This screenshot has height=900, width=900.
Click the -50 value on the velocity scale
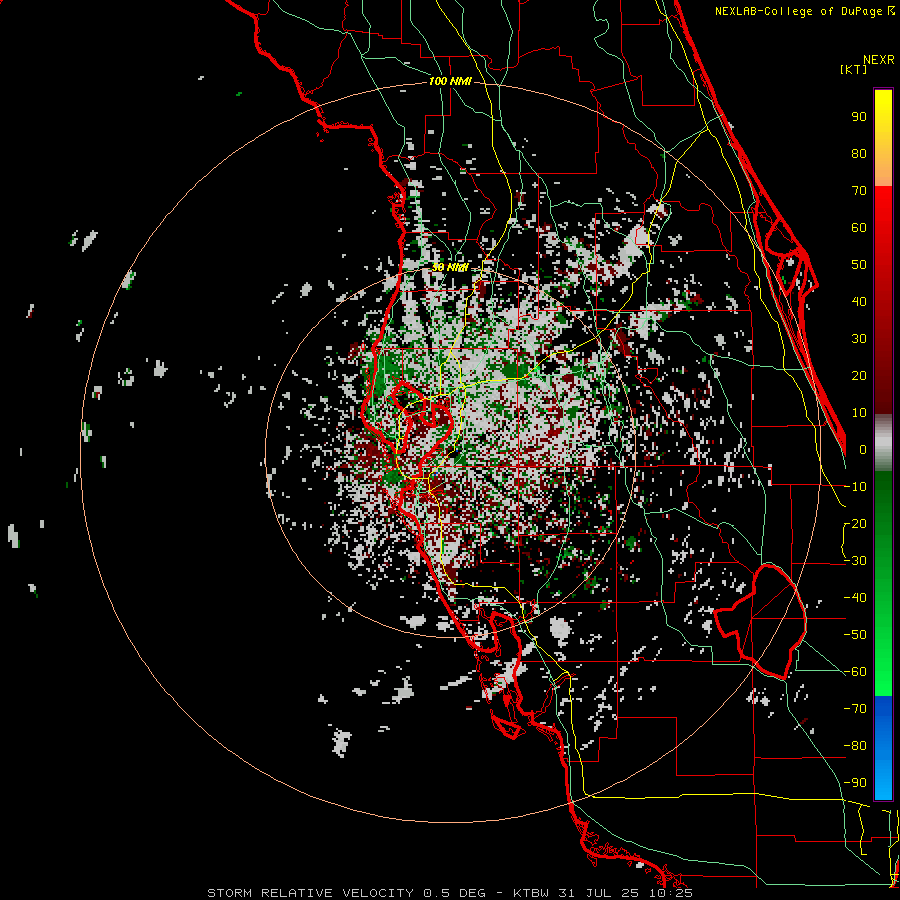[855, 634]
